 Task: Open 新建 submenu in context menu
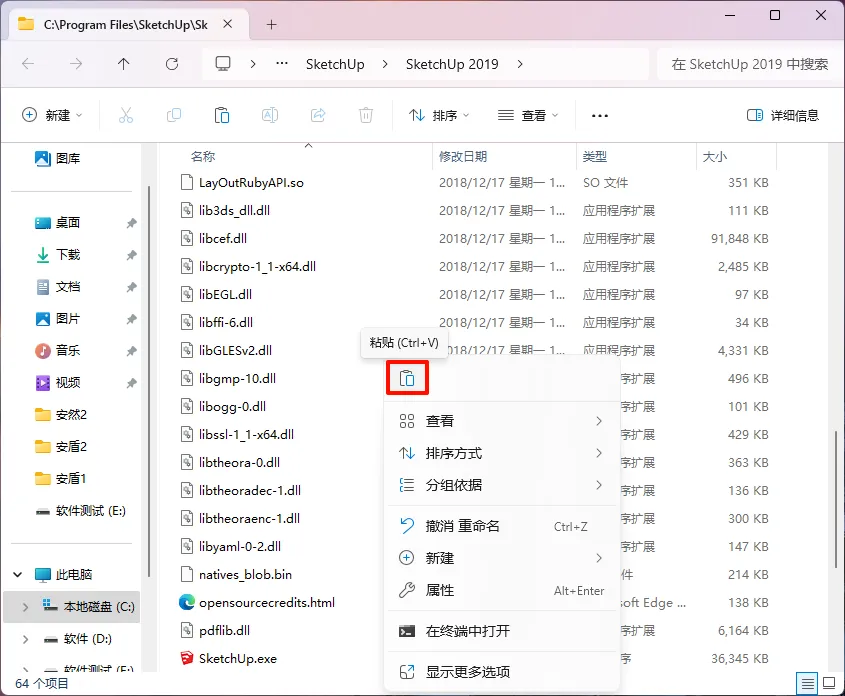click(x=502, y=558)
